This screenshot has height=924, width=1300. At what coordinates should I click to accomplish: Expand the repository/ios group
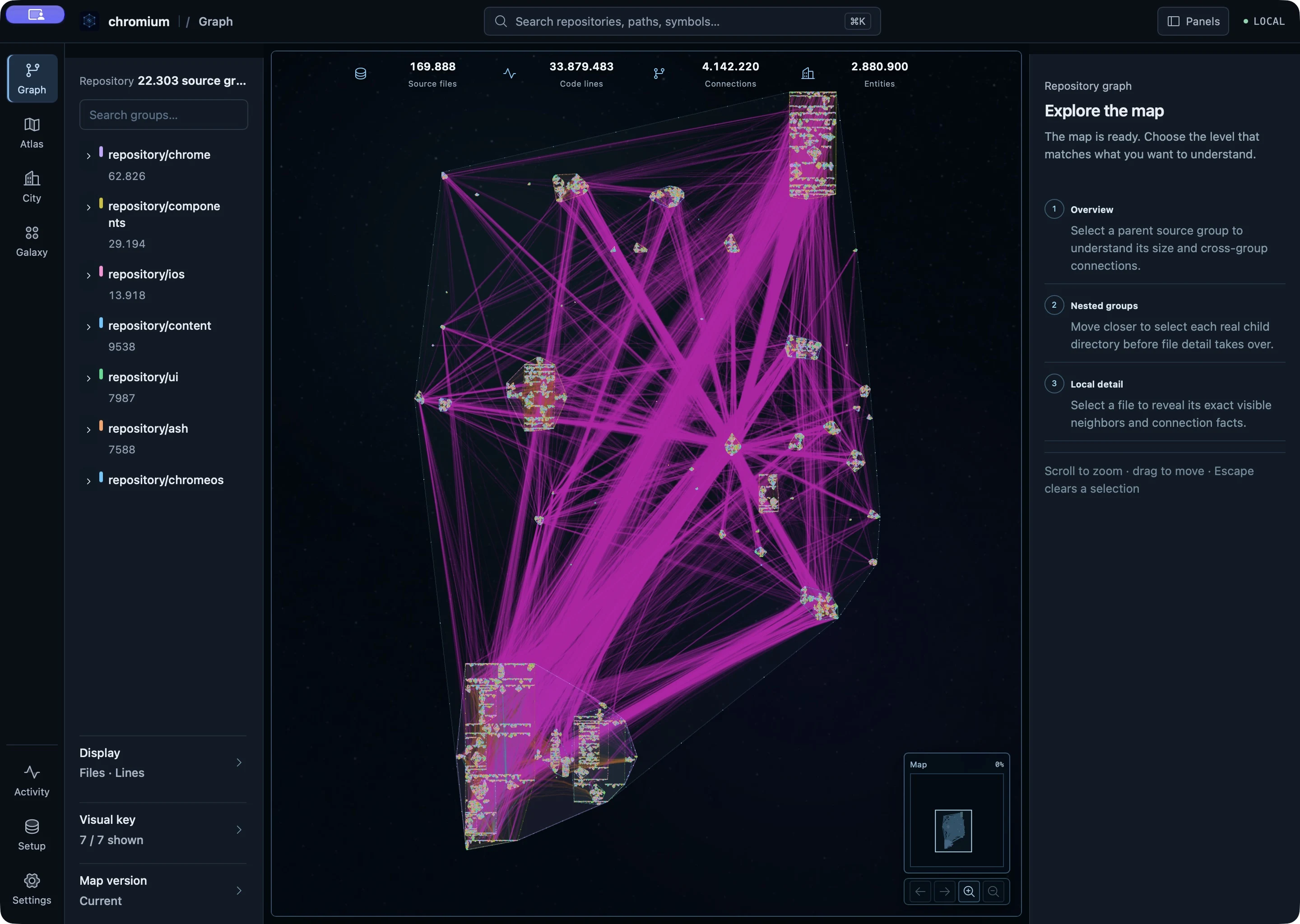[x=88, y=275]
